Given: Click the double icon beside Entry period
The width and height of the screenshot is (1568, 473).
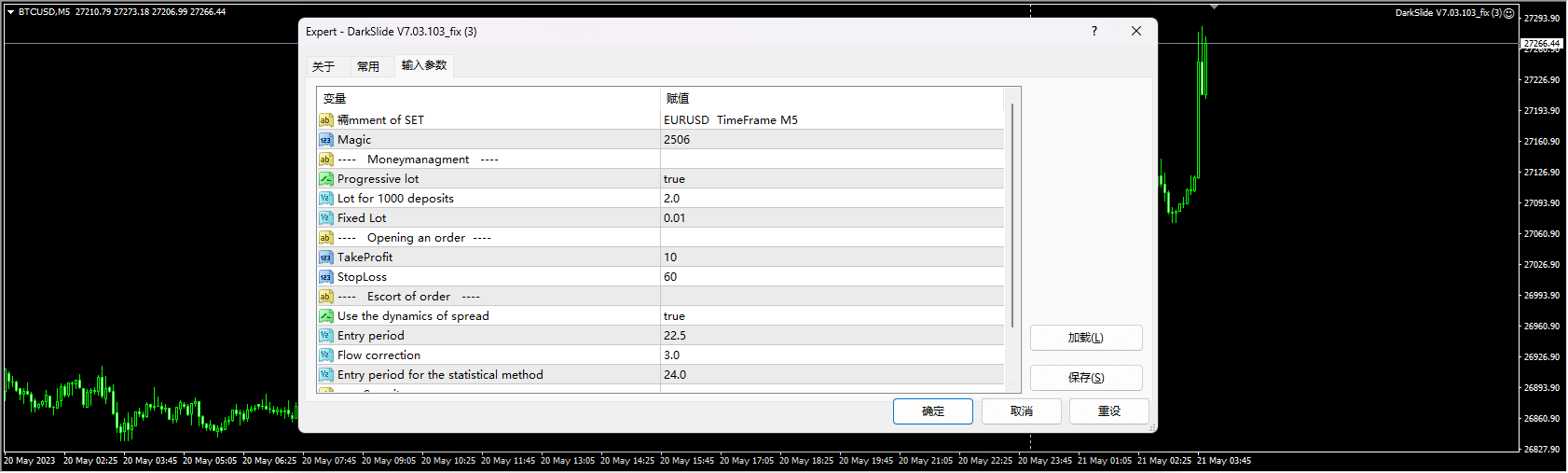Looking at the screenshot, I should click(x=325, y=336).
